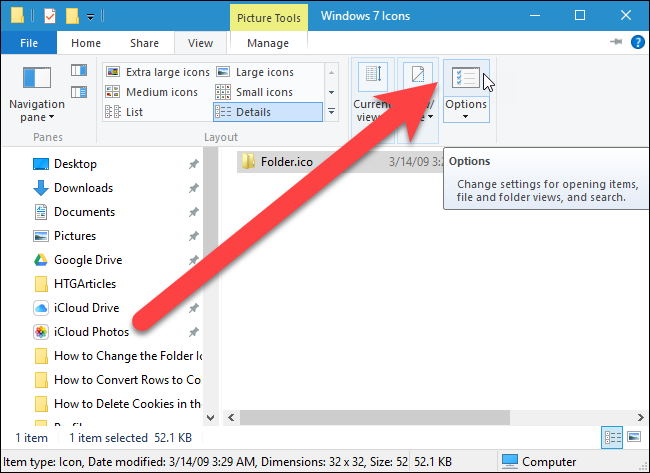Open Google Drive in navigation pane

click(88, 260)
